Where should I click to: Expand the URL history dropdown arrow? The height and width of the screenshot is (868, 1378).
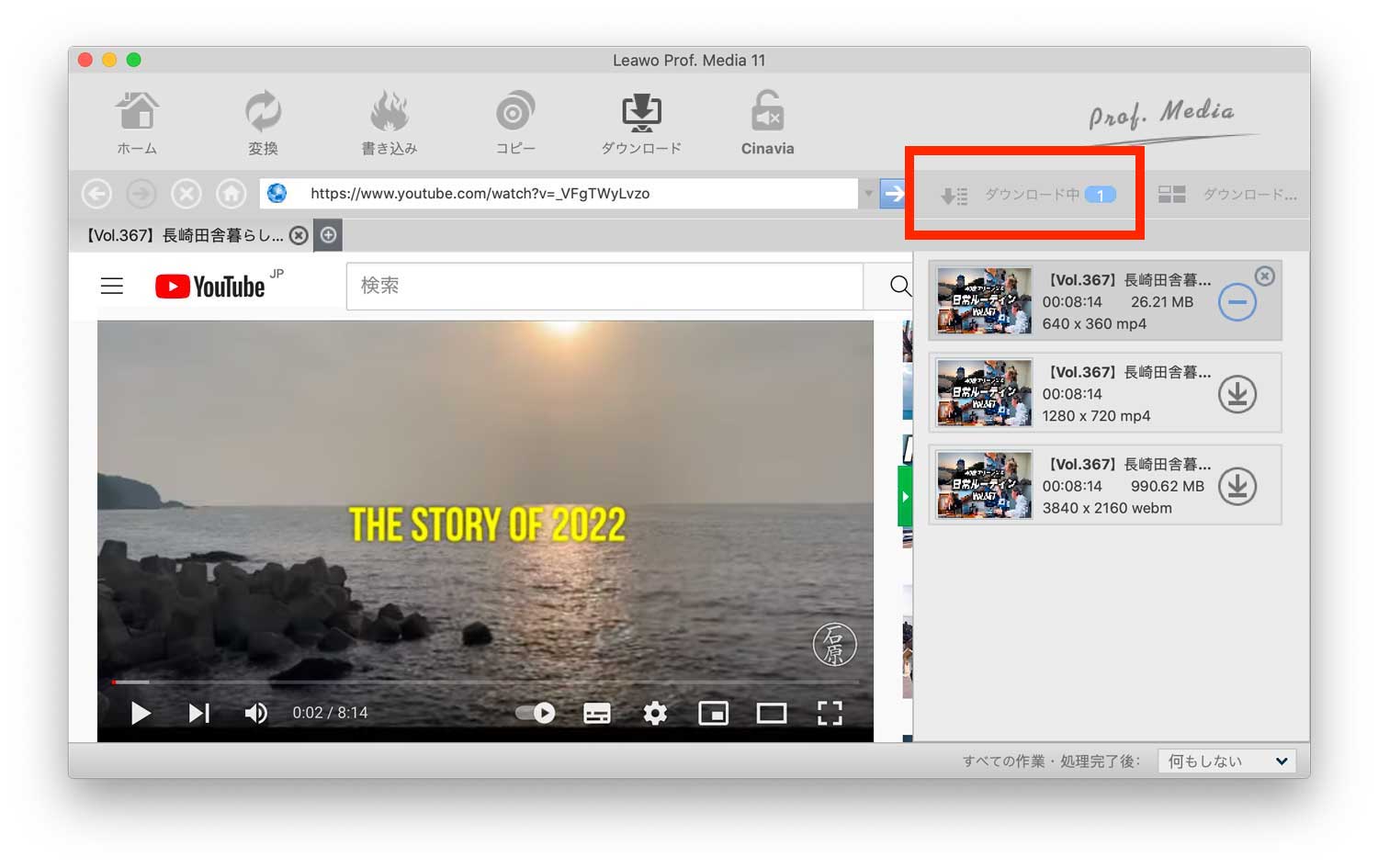point(868,194)
